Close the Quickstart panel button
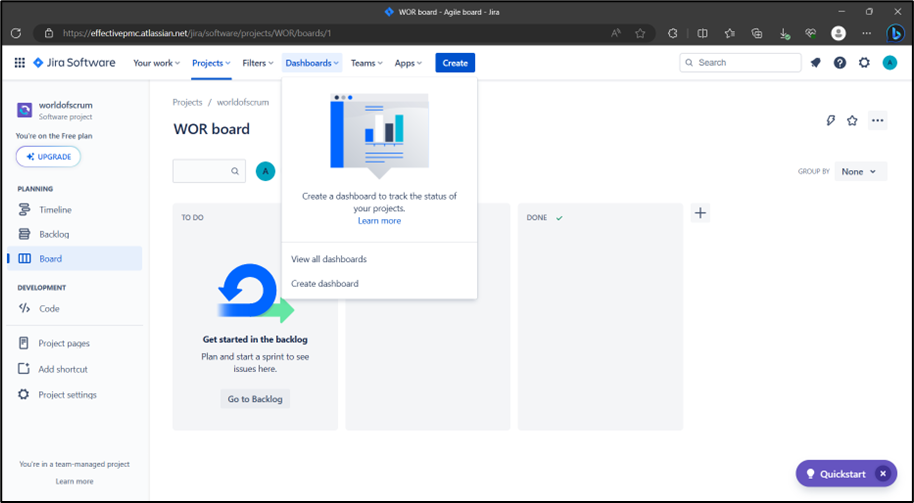This screenshot has height=503, width=914. pyautogui.click(x=883, y=474)
